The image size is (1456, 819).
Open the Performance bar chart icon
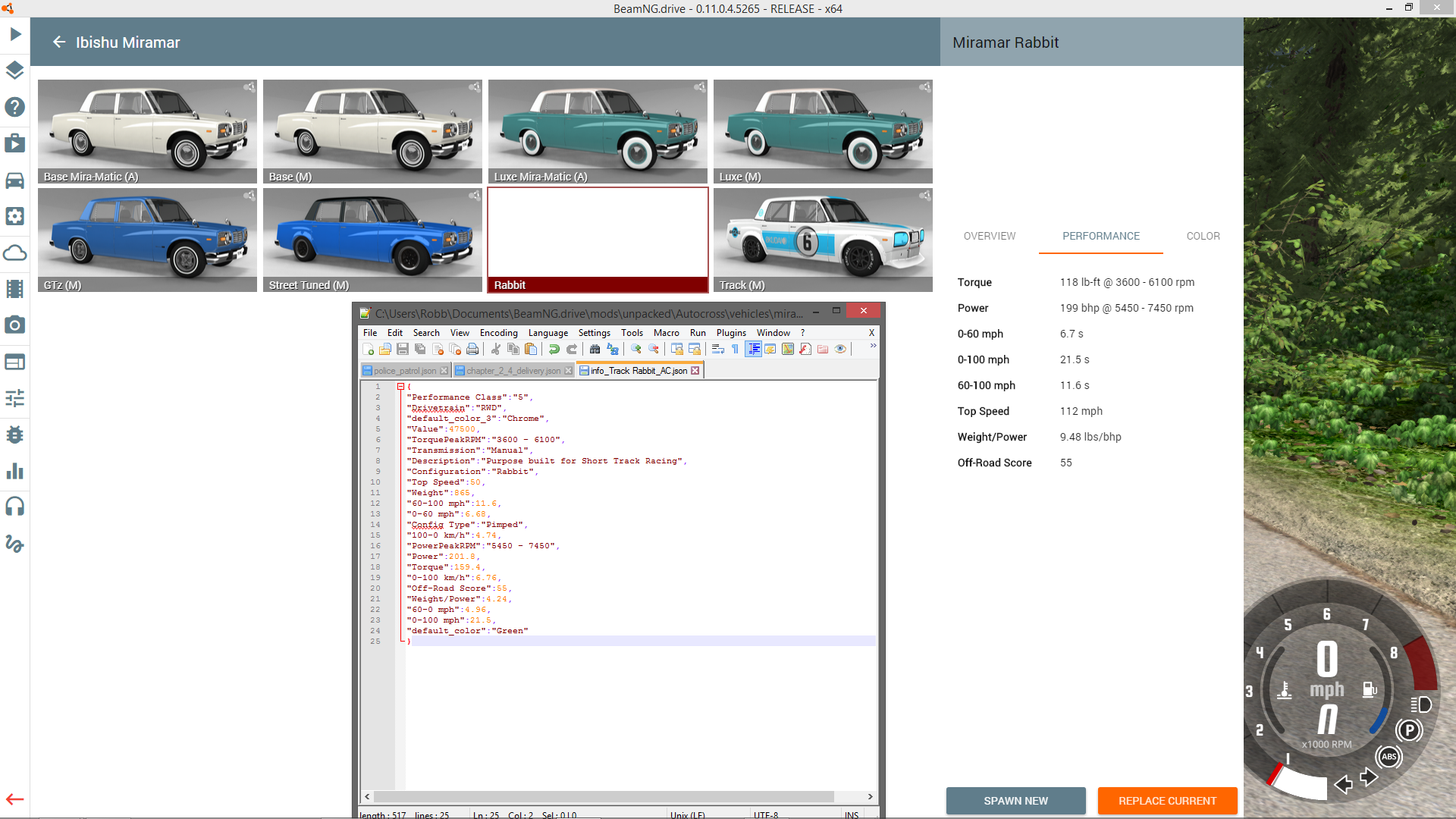(x=15, y=471)
